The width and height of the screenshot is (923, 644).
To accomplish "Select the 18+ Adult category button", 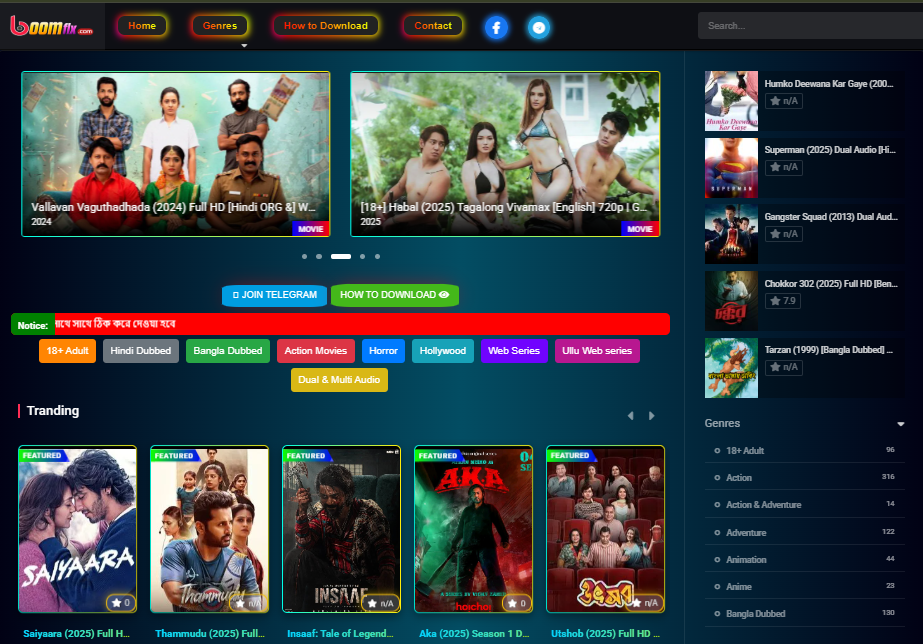I will click(68, 351).
